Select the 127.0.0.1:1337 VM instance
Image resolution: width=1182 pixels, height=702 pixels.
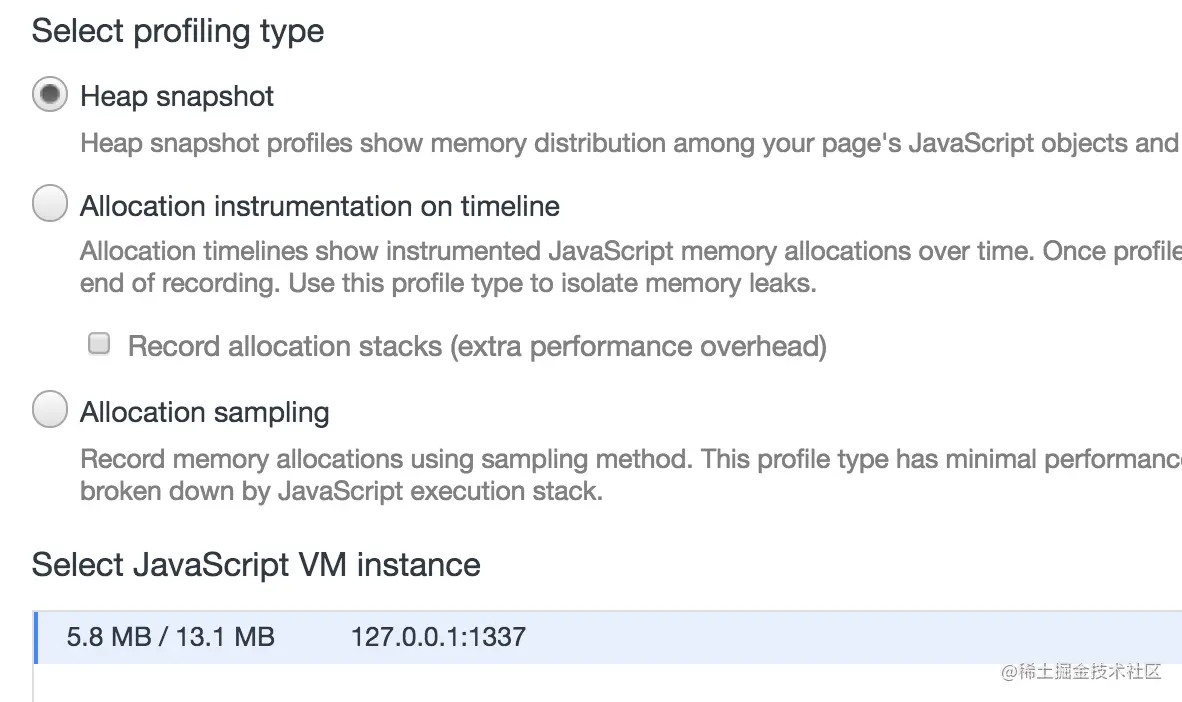[x=438, y=637]
